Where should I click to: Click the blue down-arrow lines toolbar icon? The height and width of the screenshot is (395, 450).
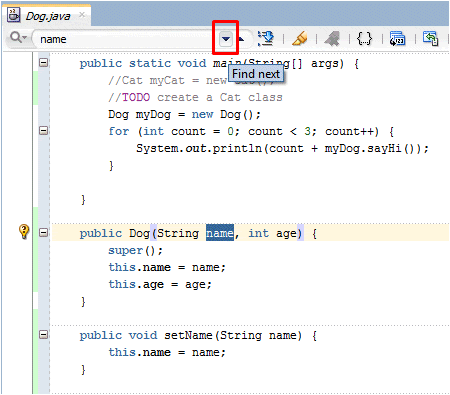[x=266, y=38]
